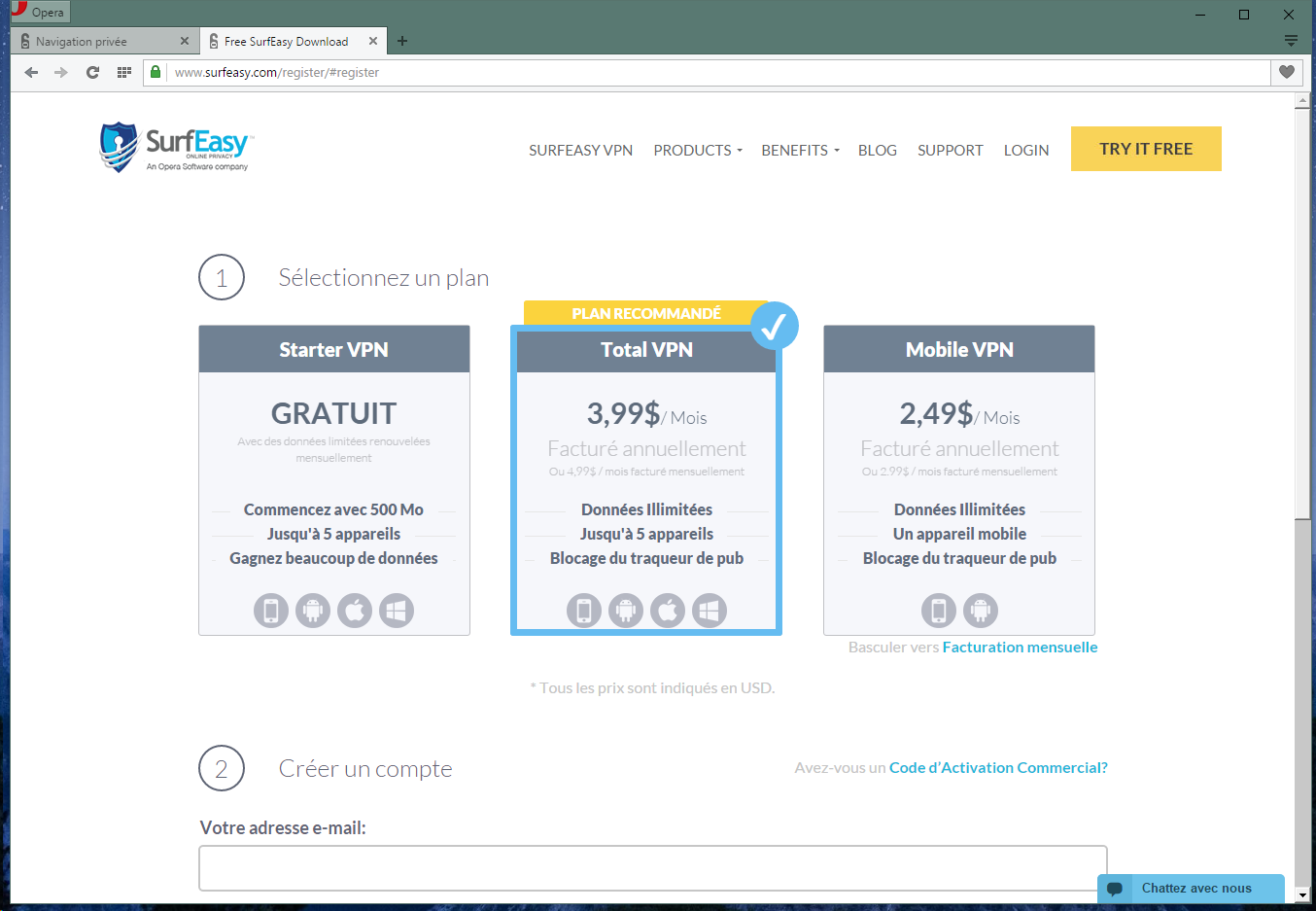1316x911 pixels.
Task: Select the Mobile VPN plan header
Action: [x=959, y=349]
